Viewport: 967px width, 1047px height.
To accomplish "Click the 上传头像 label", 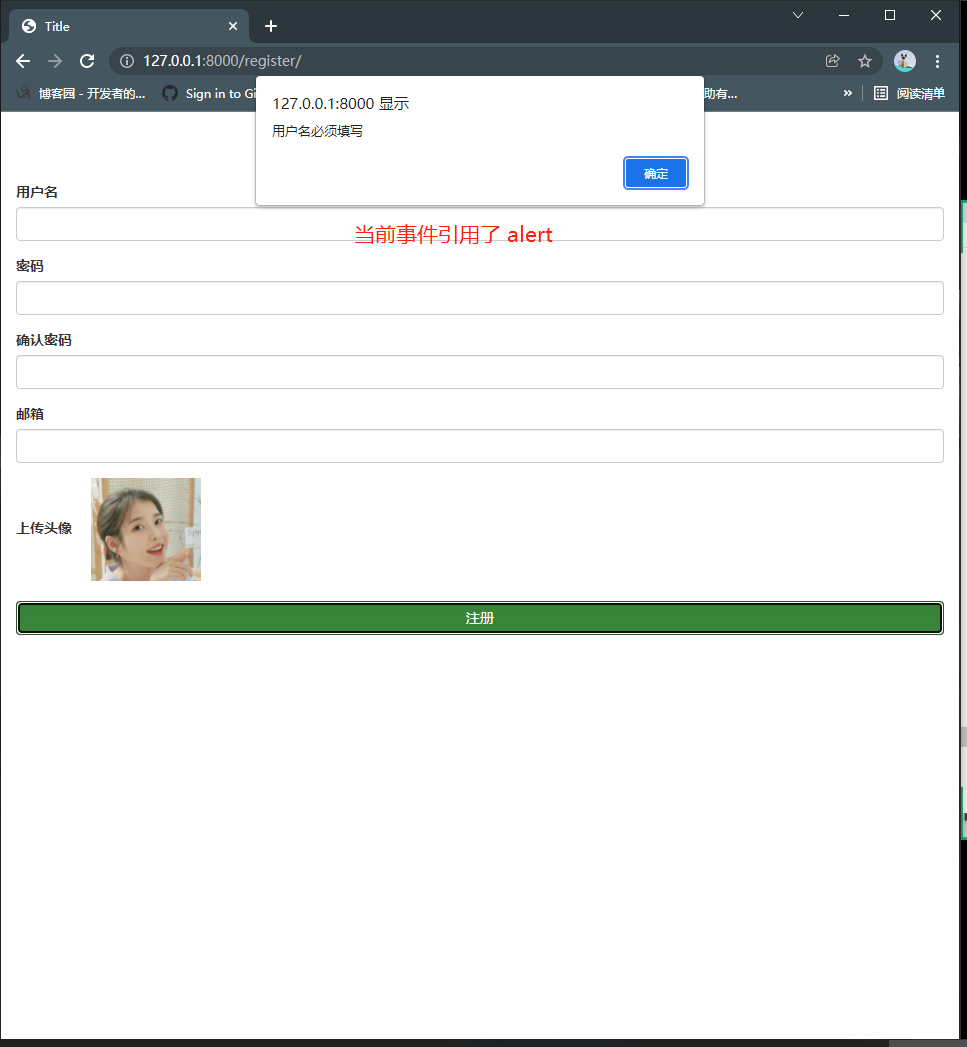I will pos(44,528).
